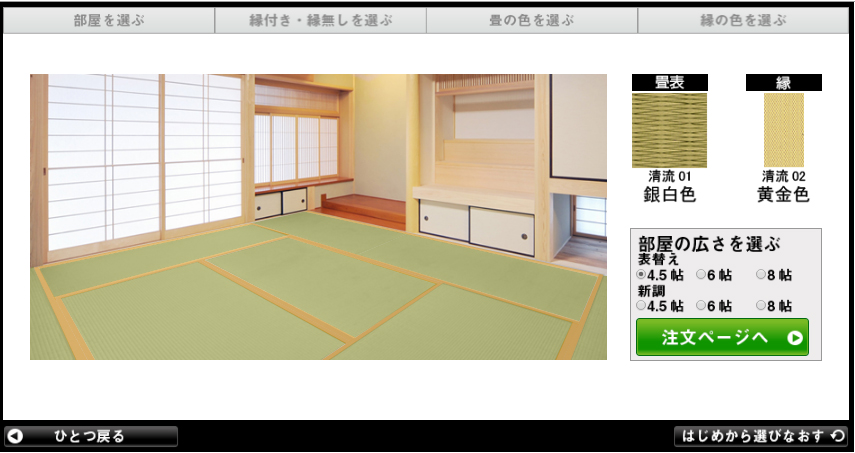This screenshot has width=855, height=453.
Task: Select 6帖 under 新調
Action: coord(701,306)
